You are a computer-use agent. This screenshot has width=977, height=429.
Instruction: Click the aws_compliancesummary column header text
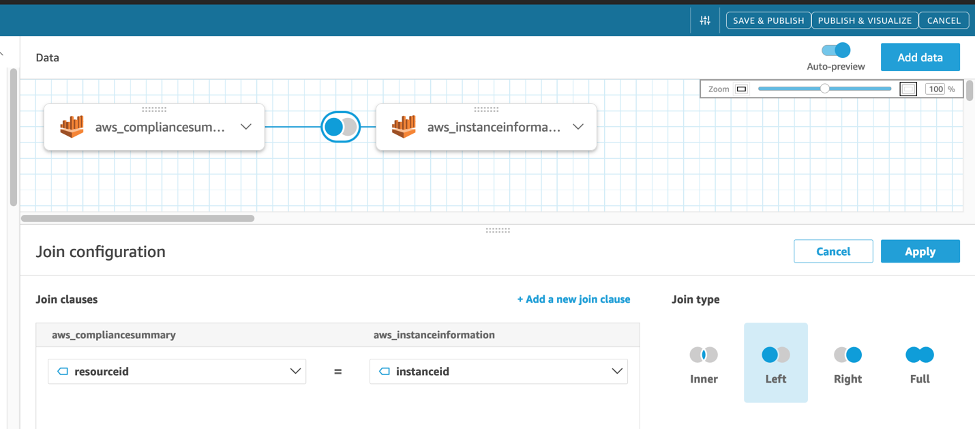[x=113, y=335]
